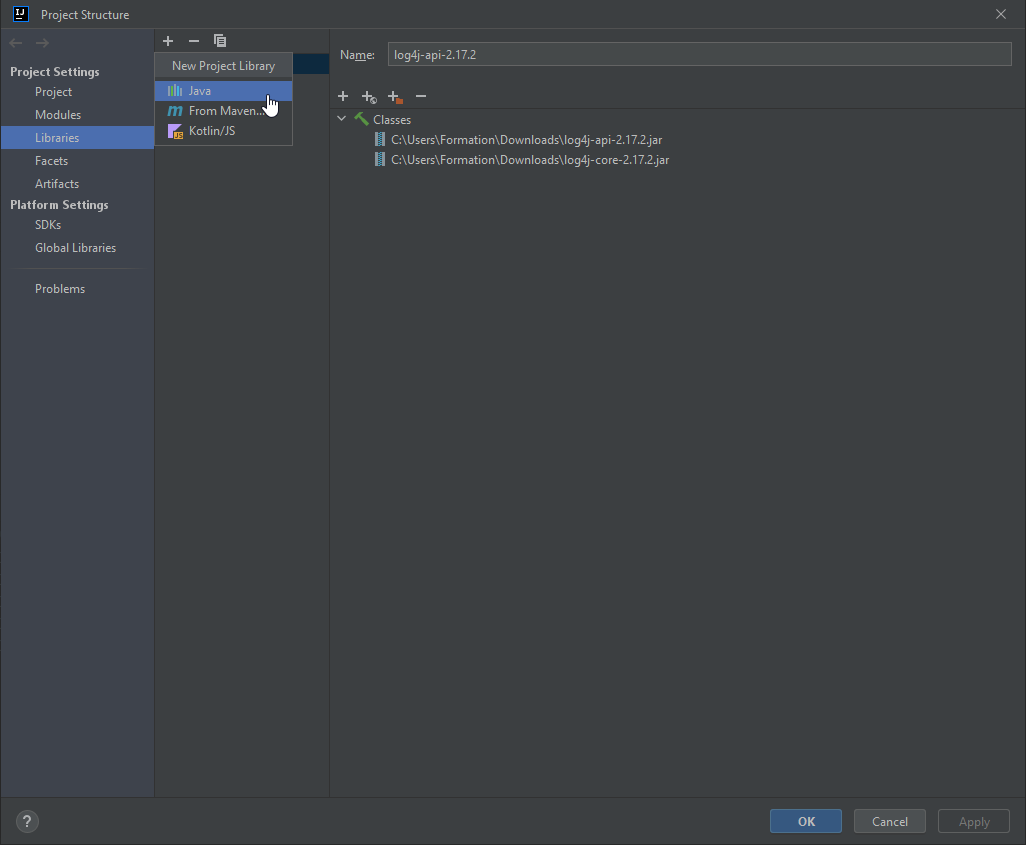Open help with the question mark icon
1026x845 pixels.
tap(28, 822)
